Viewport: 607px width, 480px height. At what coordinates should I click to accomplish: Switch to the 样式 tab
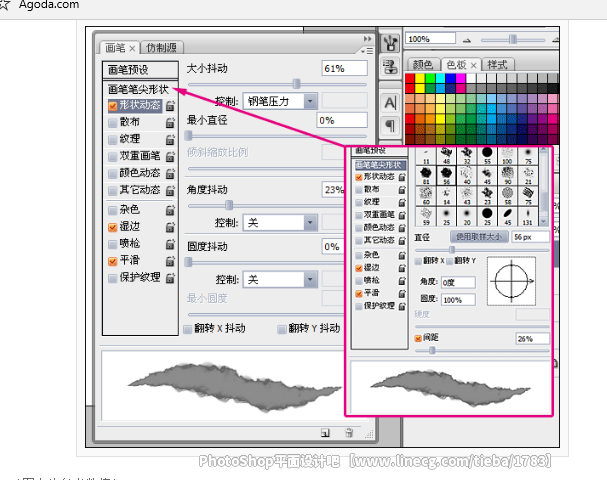click(x=497, y=64)
